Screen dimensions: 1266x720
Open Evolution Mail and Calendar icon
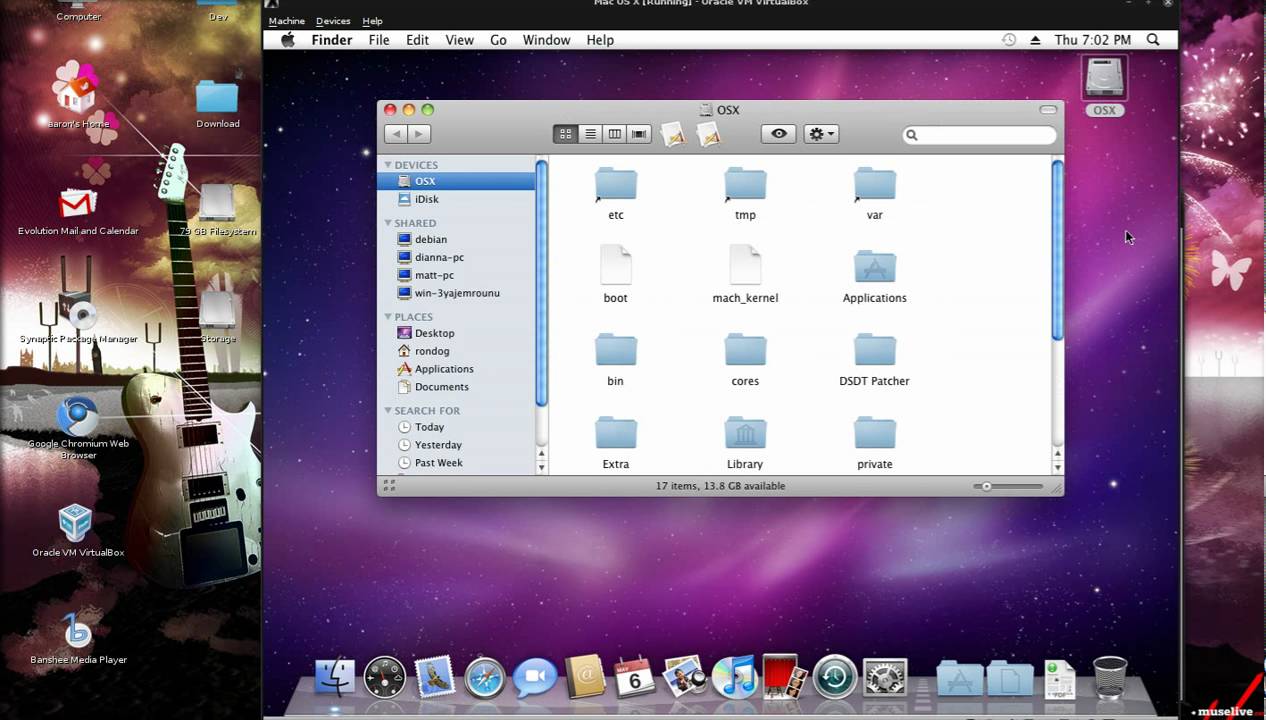pos(78,212)
